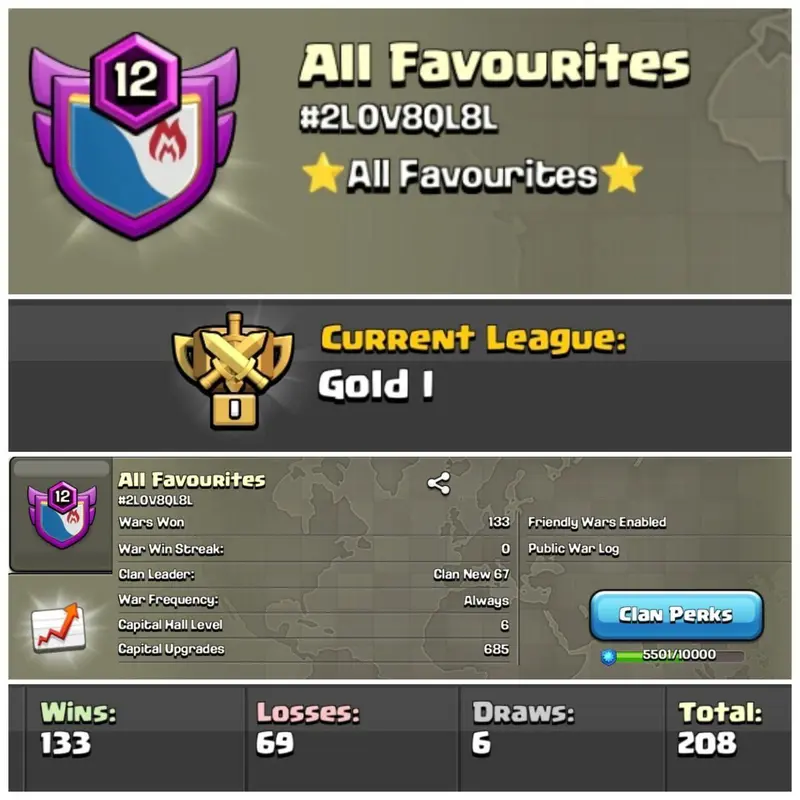
Task: Click the Capital Upgrades 685 row
Action: click(x=314, y=649)
